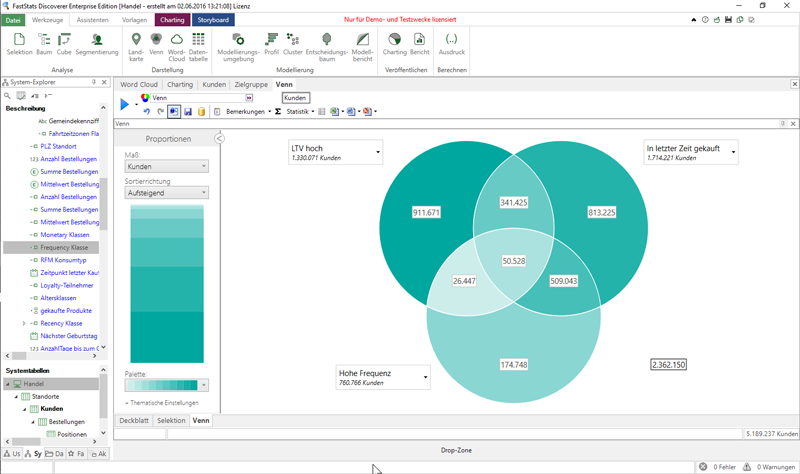Open the Maß dropdown showing Kunden
800x474 pixels.
pyautogui.click(x=166, y=166)
